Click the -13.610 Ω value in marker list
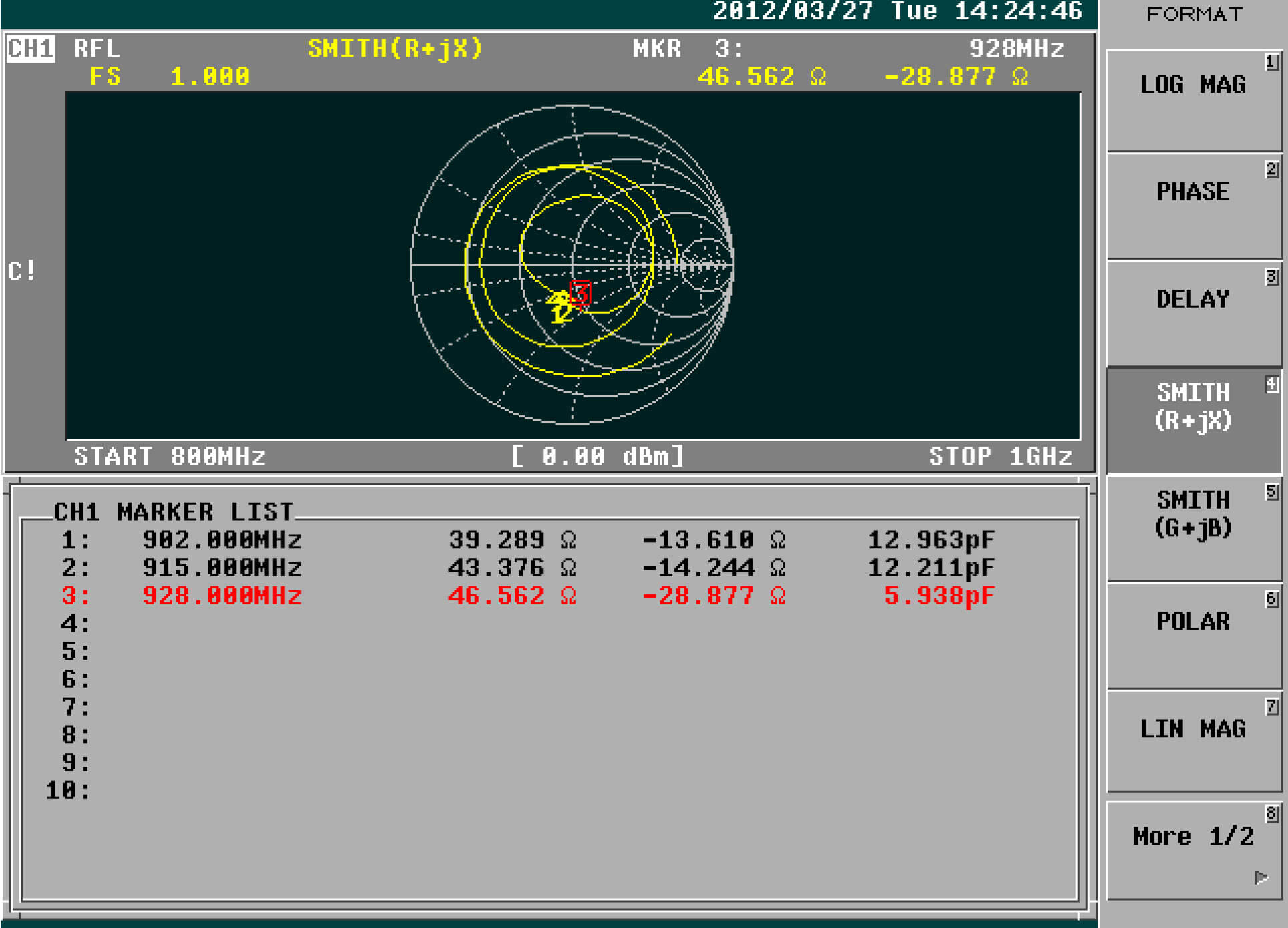Image resolution: width=1288 pixels, height=928 pixels. point(714,539)
